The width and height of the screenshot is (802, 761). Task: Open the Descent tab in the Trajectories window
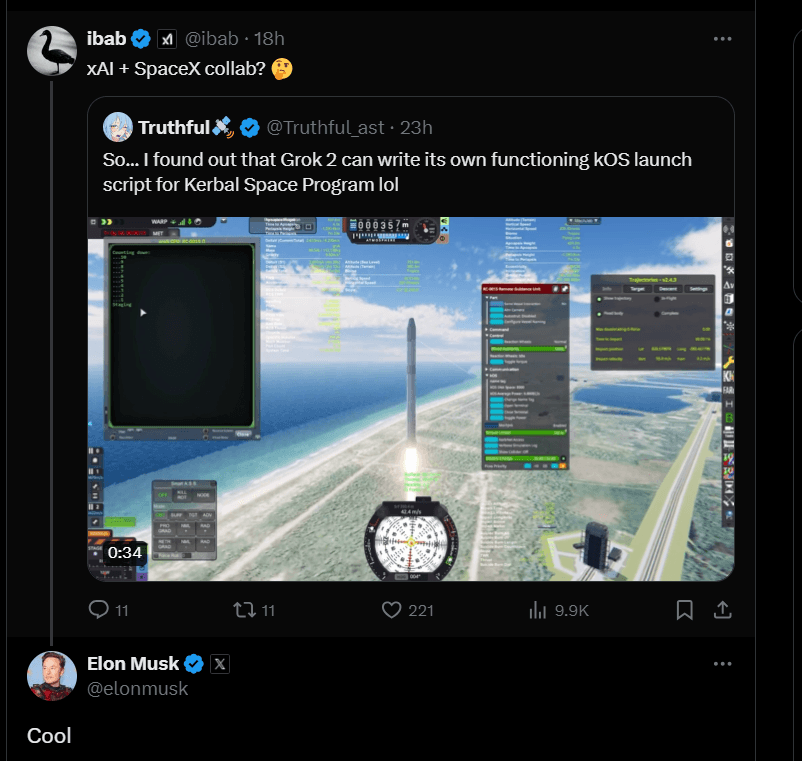668,289
